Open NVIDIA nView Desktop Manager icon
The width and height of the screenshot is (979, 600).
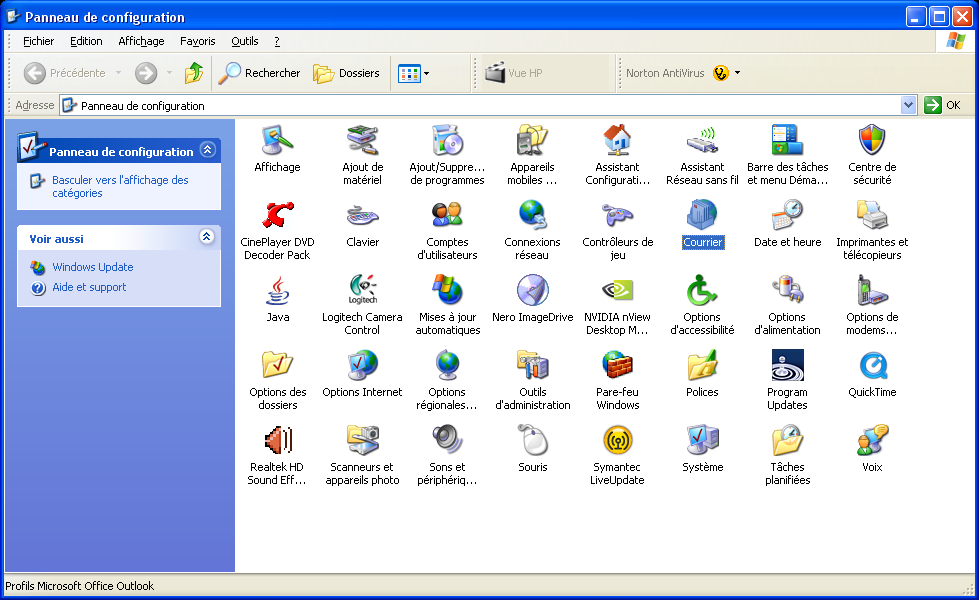pyautogui.click(x=617, y=291)
